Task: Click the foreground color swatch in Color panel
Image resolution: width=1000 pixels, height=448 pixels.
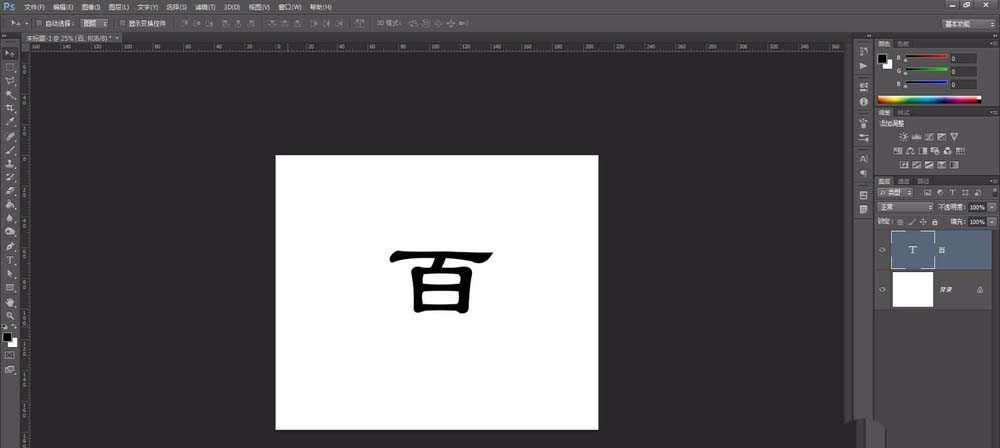Action: tap(882, 59)
